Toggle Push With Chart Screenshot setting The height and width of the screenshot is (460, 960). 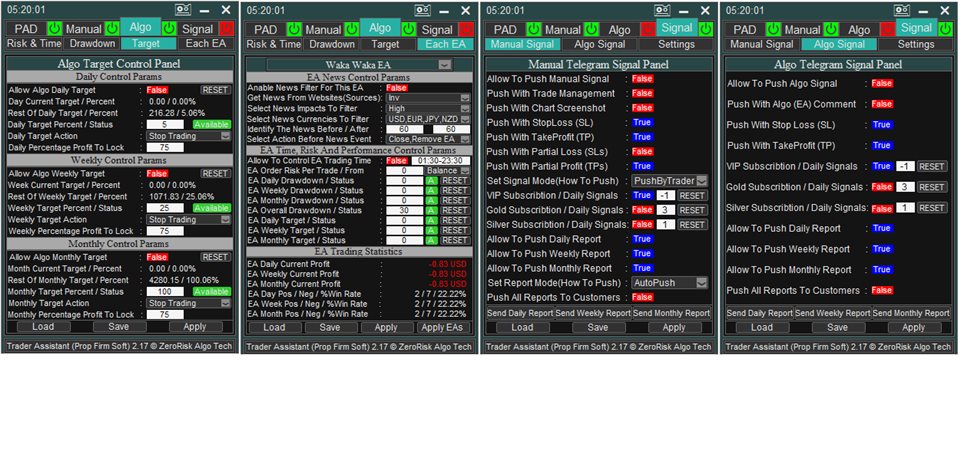tap(641, 108)
